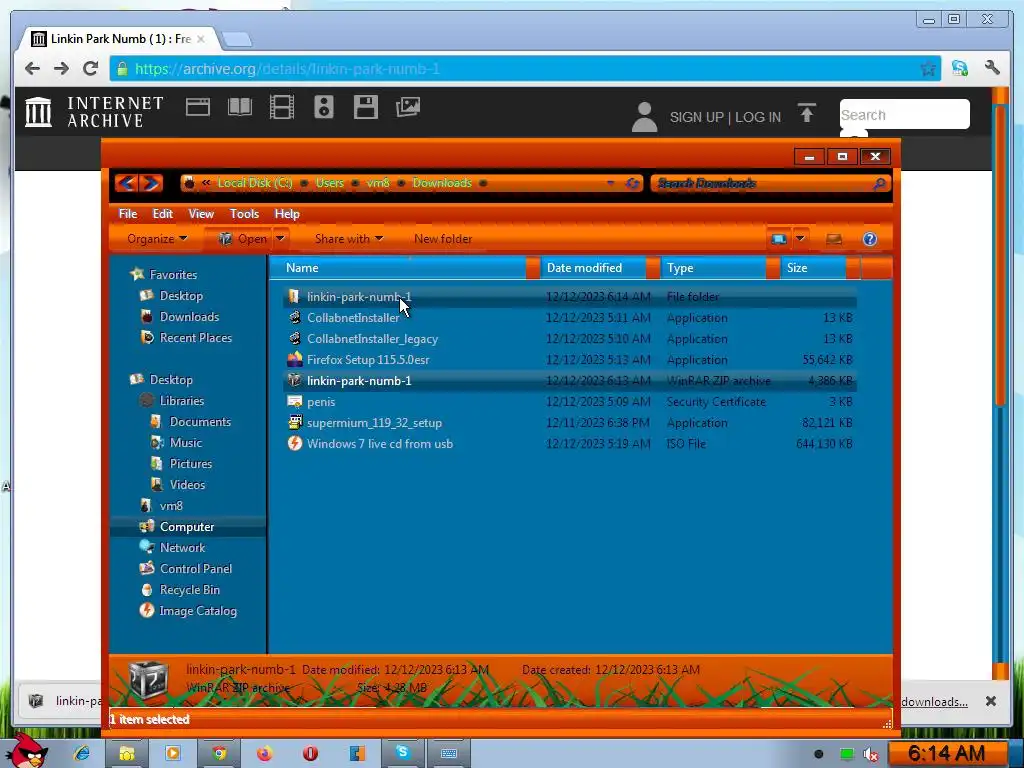Click the user avatar icon beside Sign Up
The height and width of the screenshot is (768, 1024).
click(x=644, y=117)
